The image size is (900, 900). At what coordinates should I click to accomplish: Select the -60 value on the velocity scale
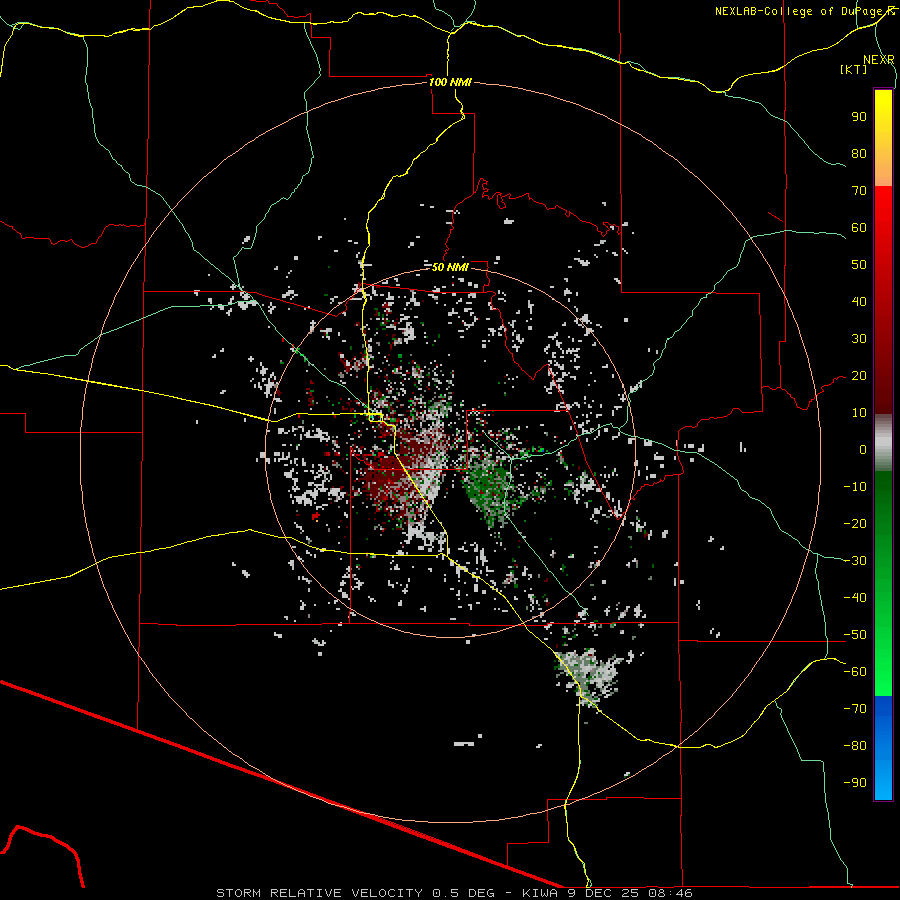pyautogui.click(x=855, y=672)
